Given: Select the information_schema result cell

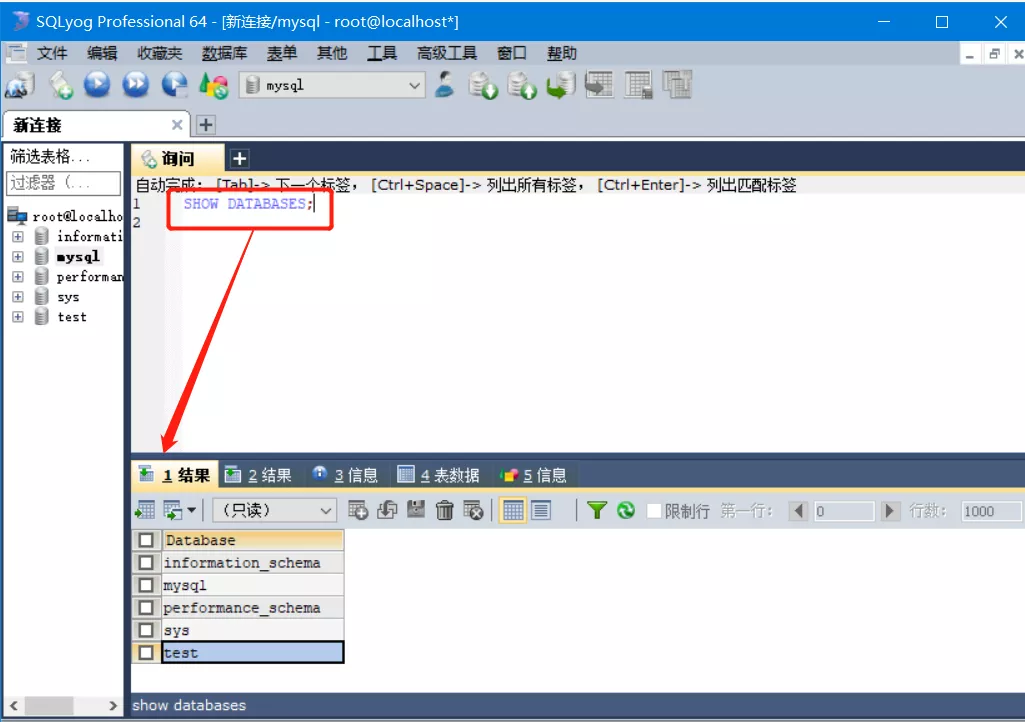Looking at the screenshot, I should point(252,562).
